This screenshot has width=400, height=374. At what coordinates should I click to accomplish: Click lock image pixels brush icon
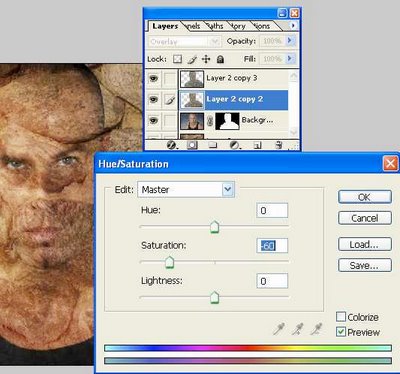coord(192,59)
